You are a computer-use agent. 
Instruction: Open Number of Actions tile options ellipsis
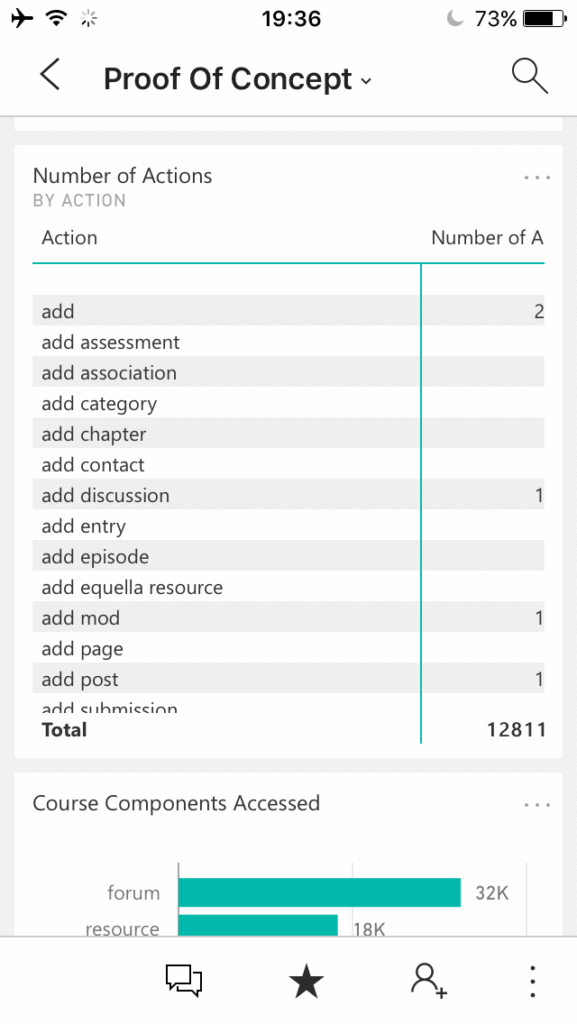coord(537,177)
